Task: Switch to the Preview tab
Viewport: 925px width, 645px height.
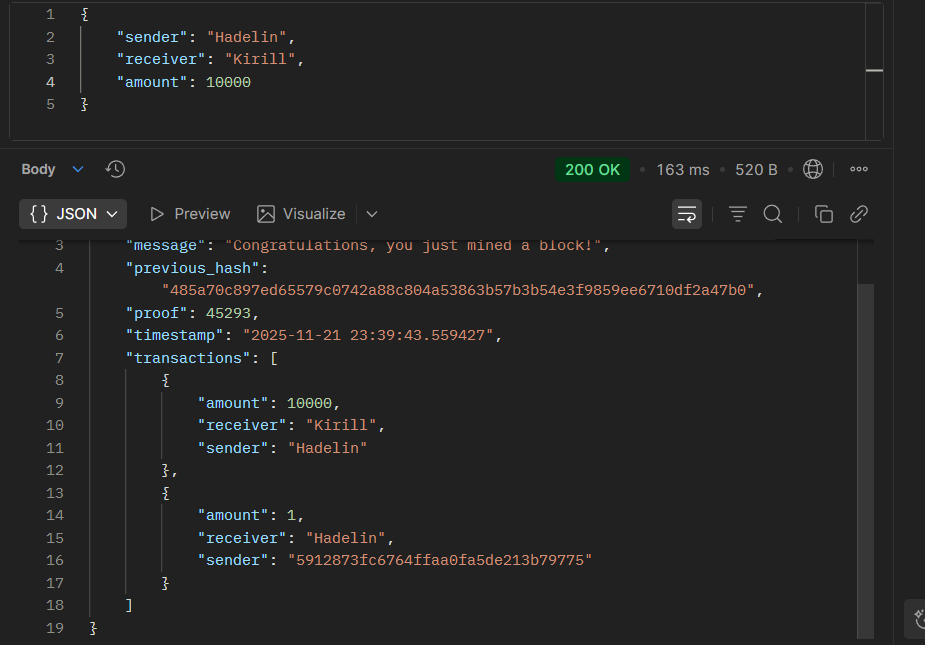Action: pyautogui.click(x=189, y=213)
